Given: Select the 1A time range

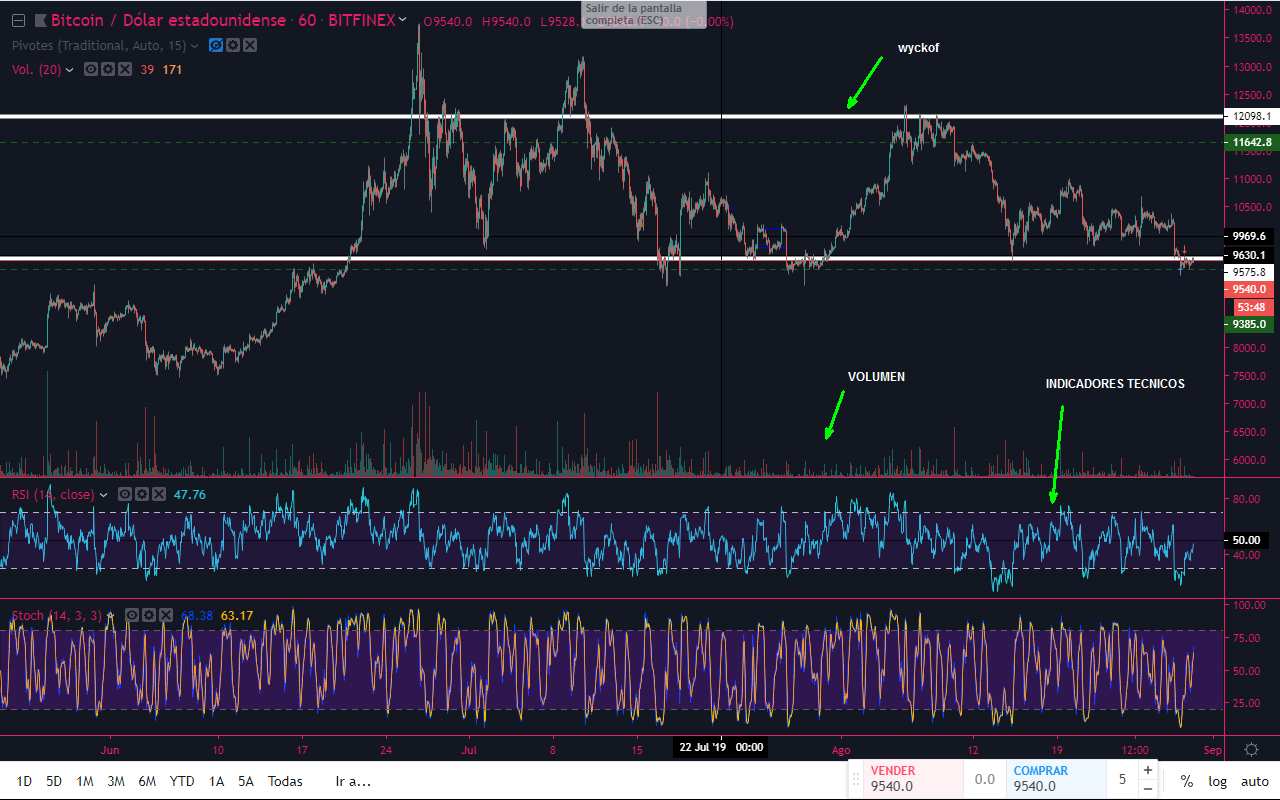Looking at the screenshot, I should pos(216,781).
